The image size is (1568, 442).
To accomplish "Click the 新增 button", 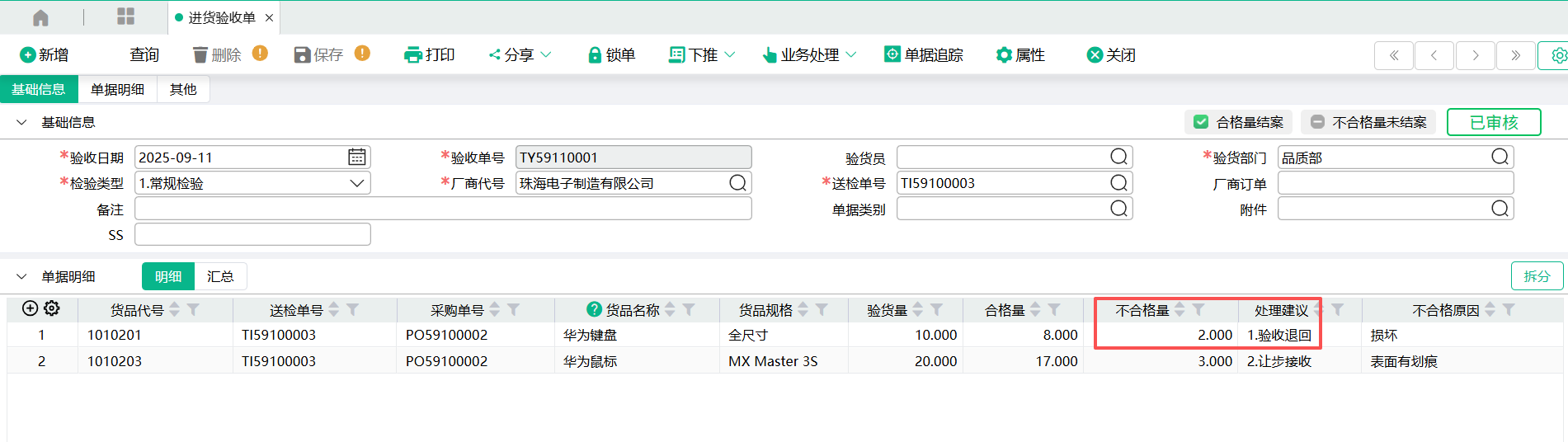I will [44, 55].
